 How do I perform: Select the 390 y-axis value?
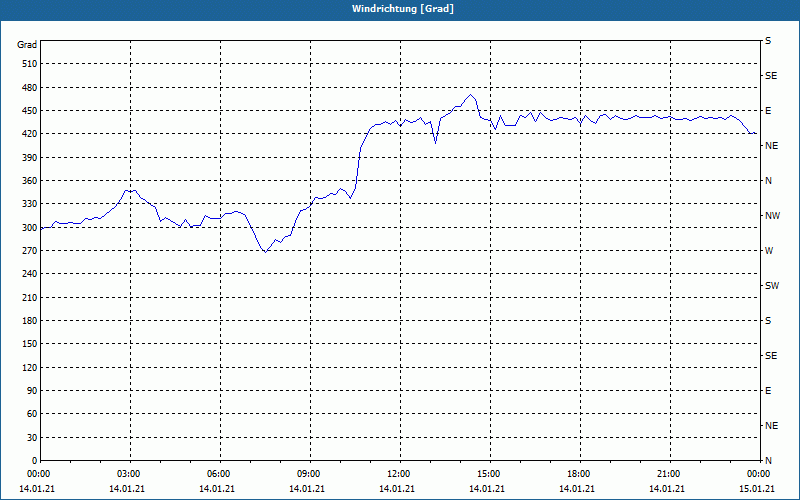[30, 157]
